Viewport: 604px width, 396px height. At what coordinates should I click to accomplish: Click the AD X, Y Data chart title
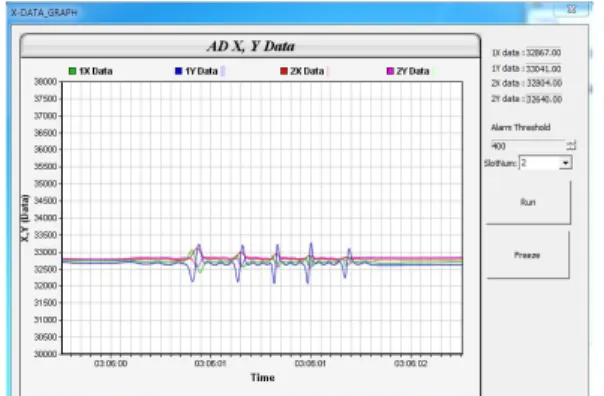(251, 47)
